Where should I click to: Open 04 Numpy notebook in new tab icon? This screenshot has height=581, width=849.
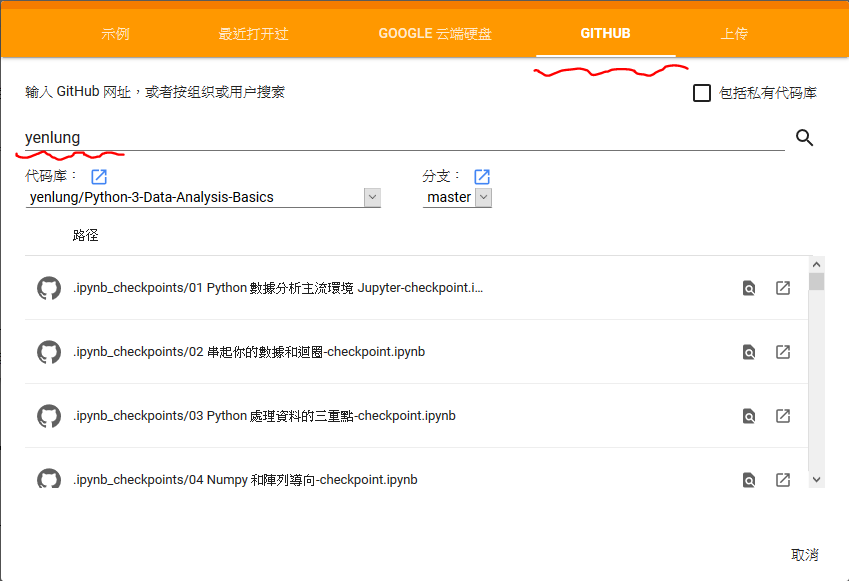point(783,479)
